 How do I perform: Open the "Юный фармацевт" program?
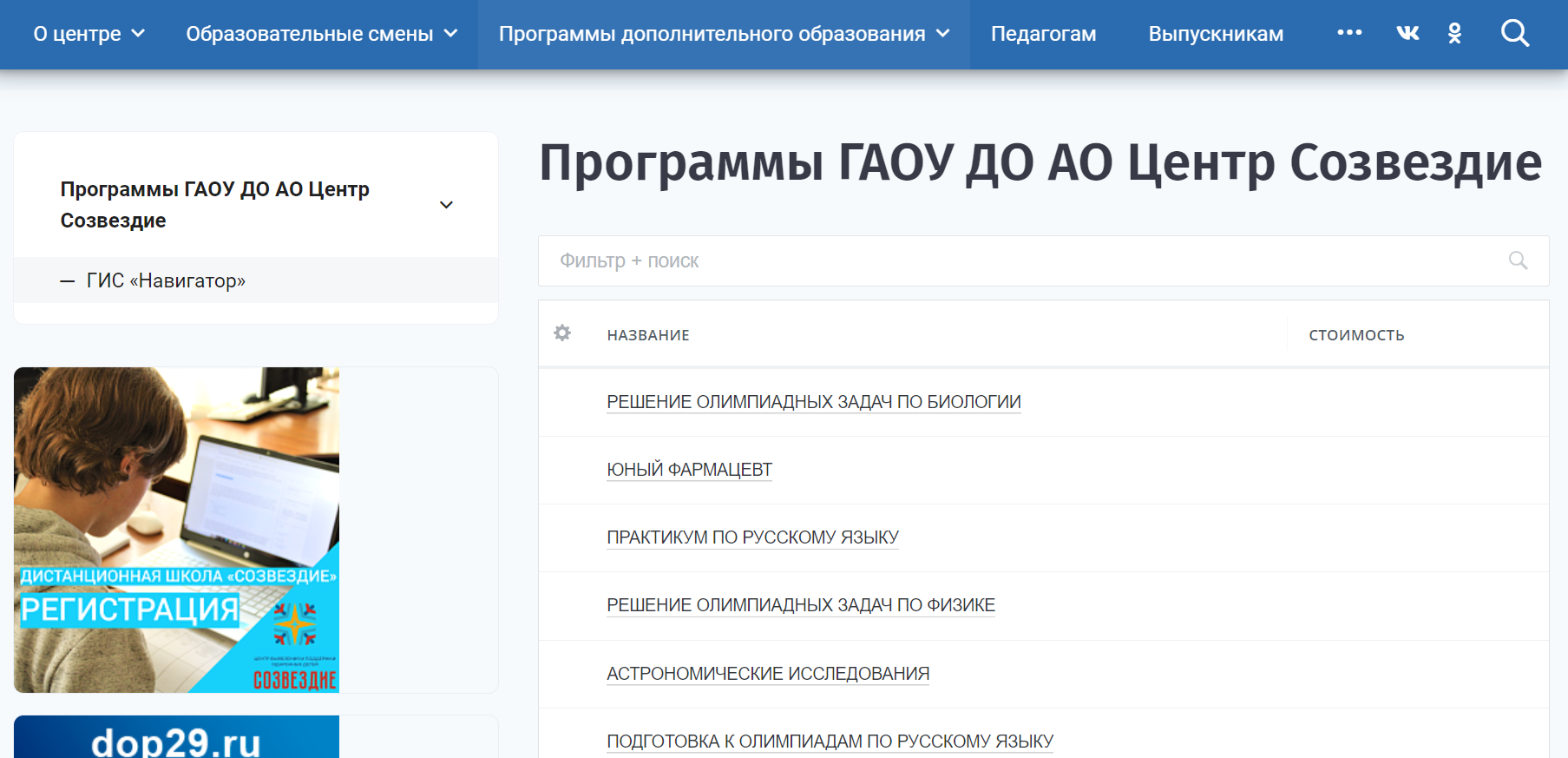(x=689, y=470)
